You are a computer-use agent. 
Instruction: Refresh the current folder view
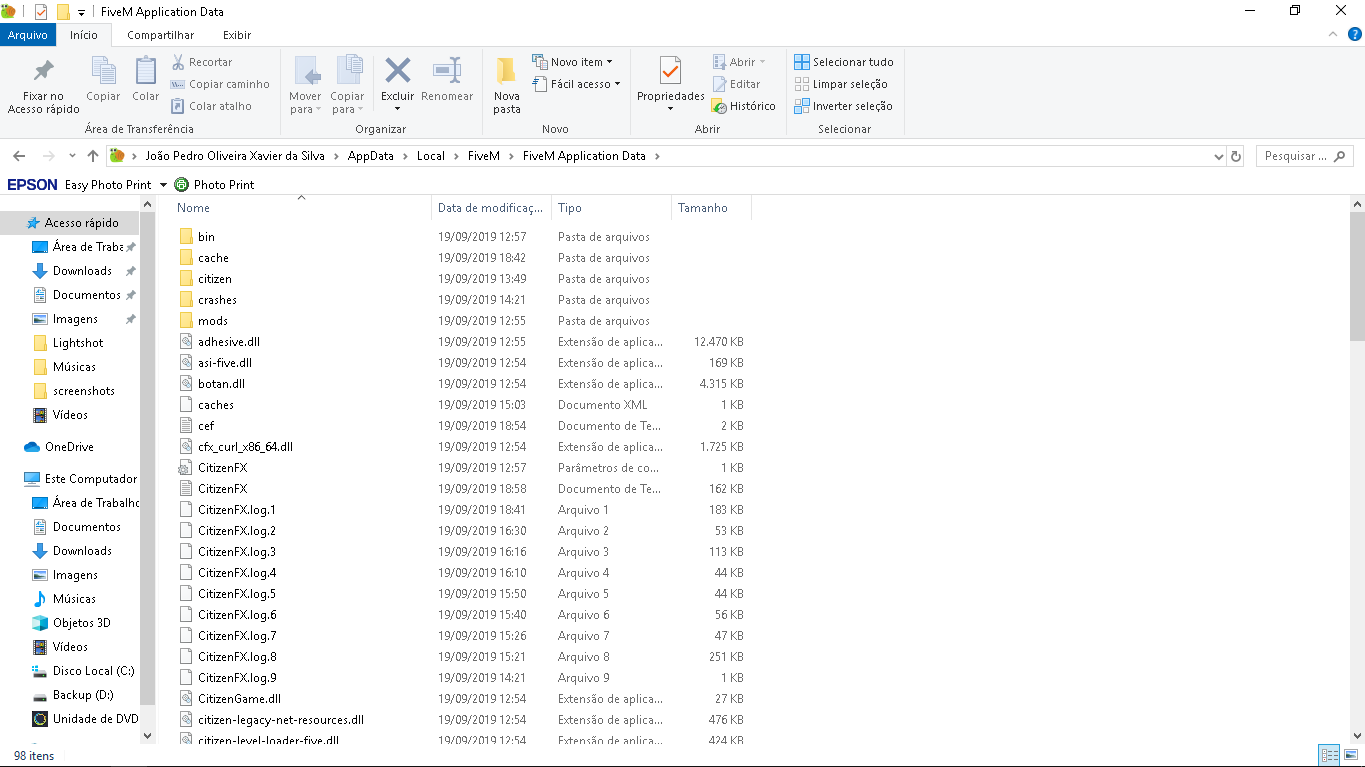click(1236, 156)
